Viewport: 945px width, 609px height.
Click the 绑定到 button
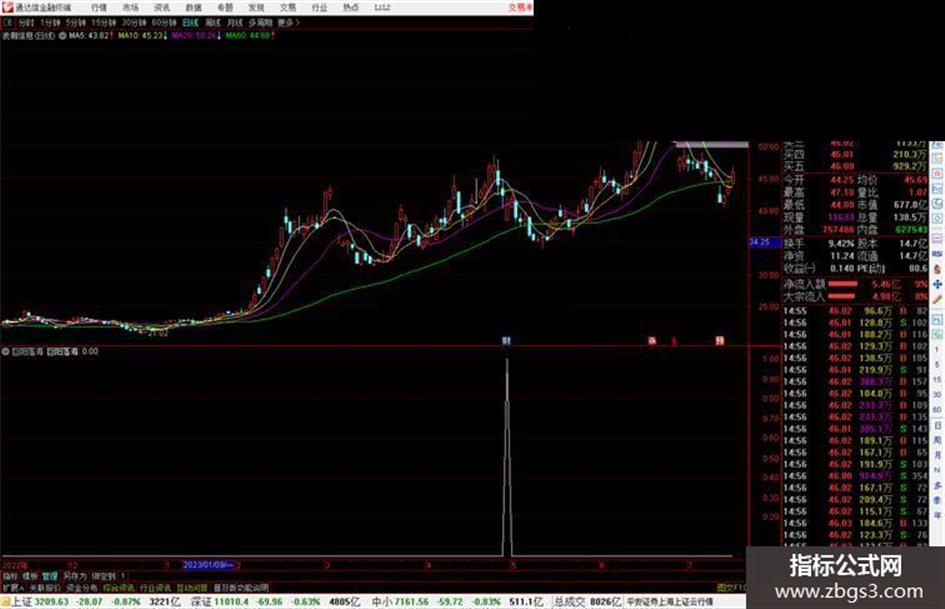[x=104, y=576]
